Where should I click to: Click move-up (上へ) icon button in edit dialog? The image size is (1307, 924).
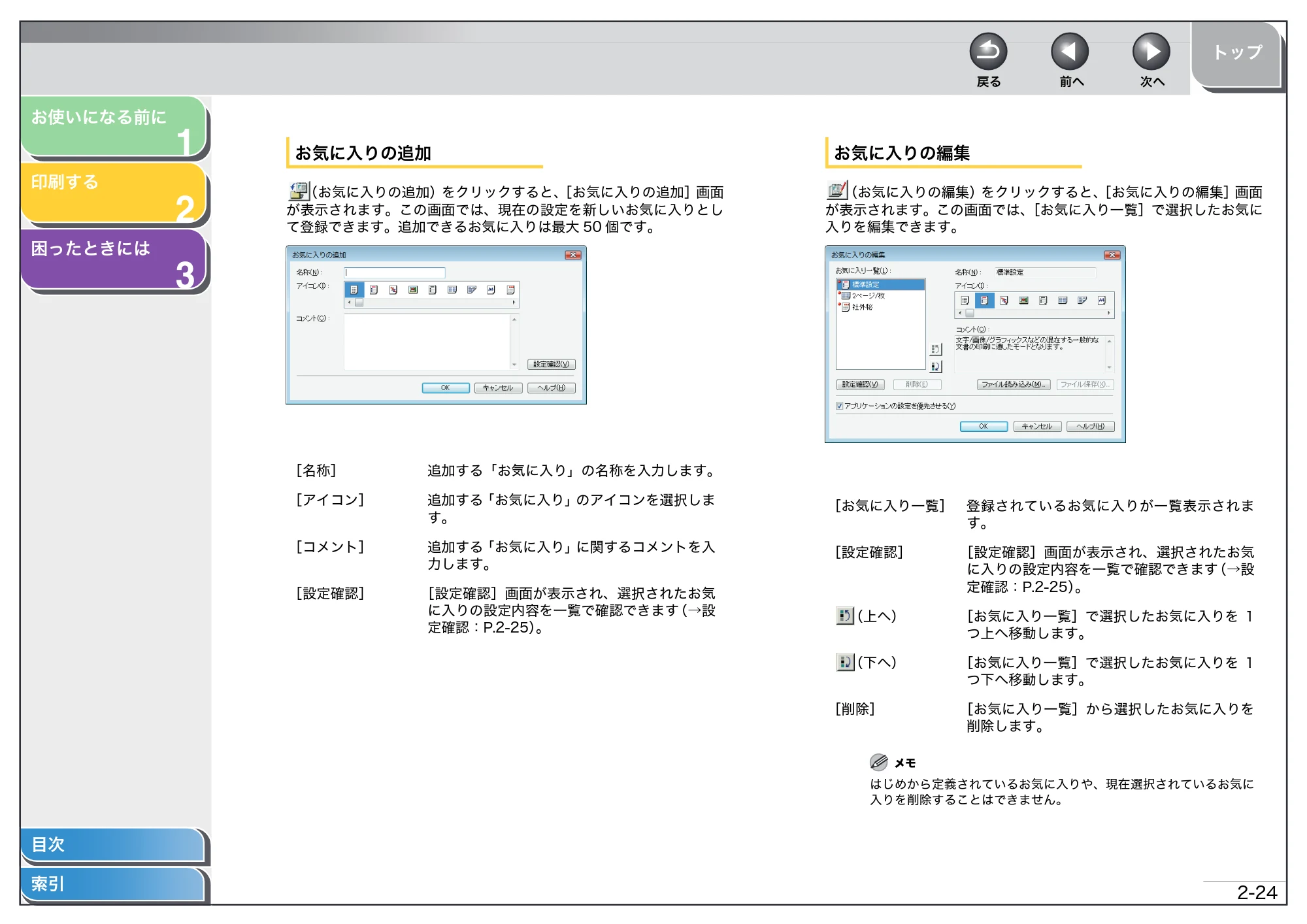pos(936,350)
